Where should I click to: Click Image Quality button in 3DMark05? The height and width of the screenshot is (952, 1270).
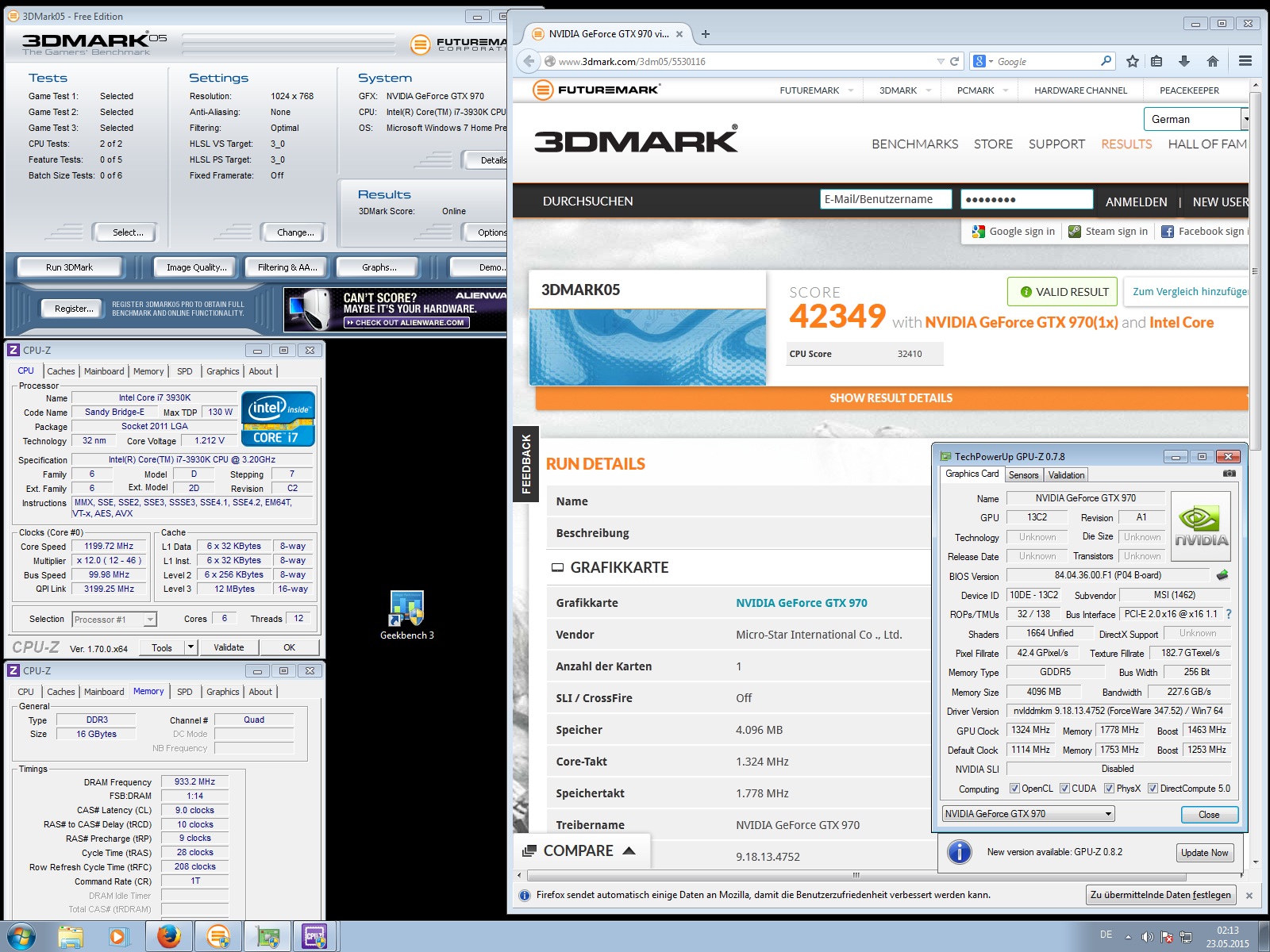pos(196,267)
